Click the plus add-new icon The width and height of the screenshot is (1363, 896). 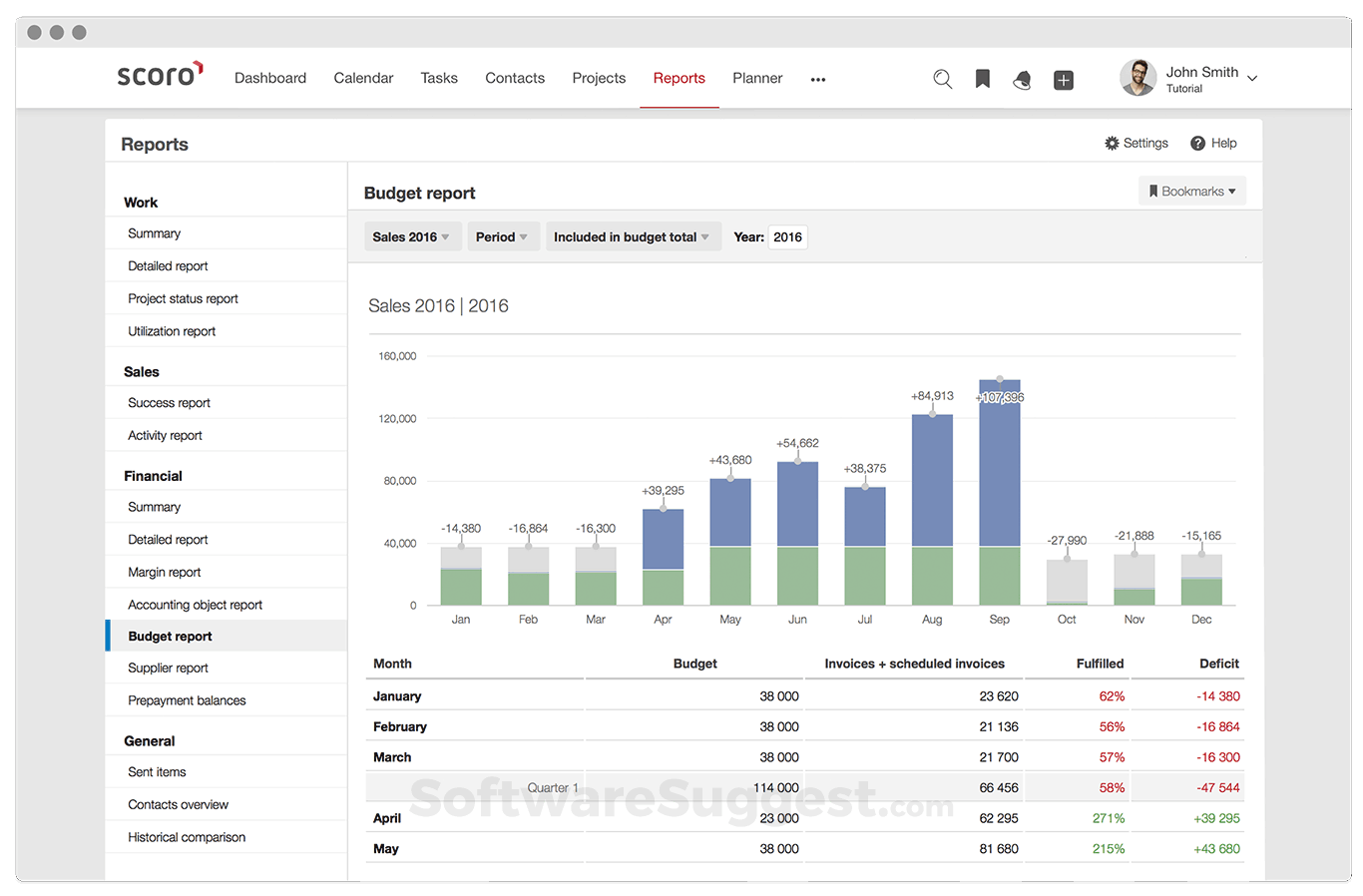[1064, 80]
